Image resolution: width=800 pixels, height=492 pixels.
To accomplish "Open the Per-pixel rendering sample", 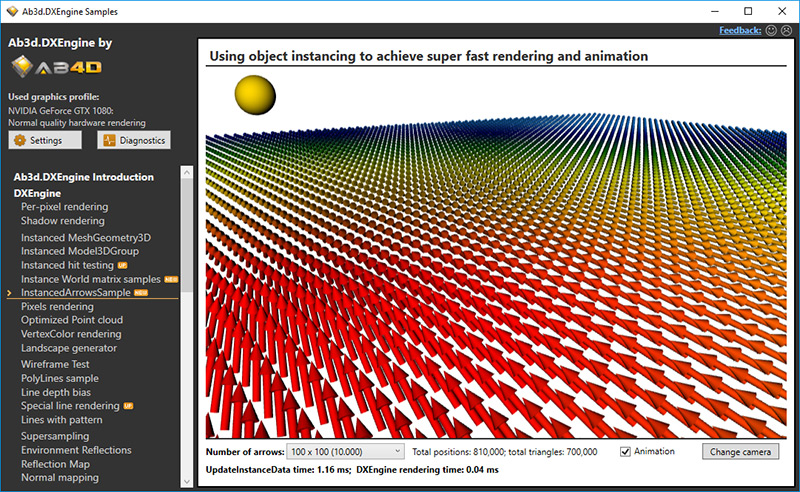I will (64, 207).
